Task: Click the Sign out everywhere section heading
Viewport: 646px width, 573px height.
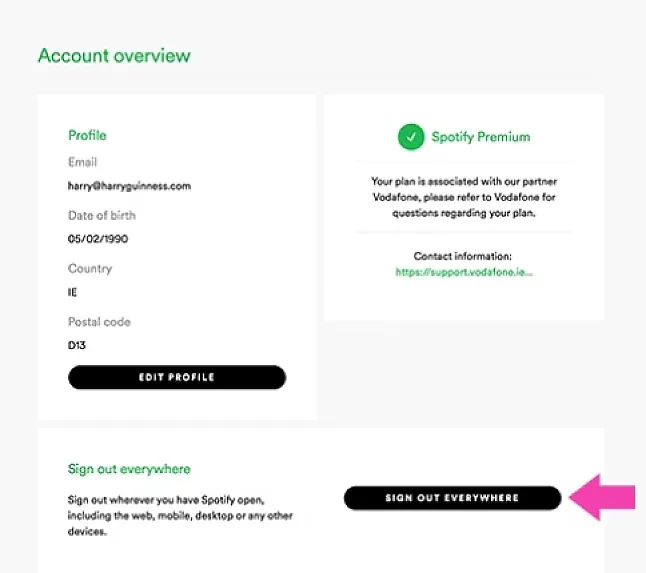Action: click(129, 469)
